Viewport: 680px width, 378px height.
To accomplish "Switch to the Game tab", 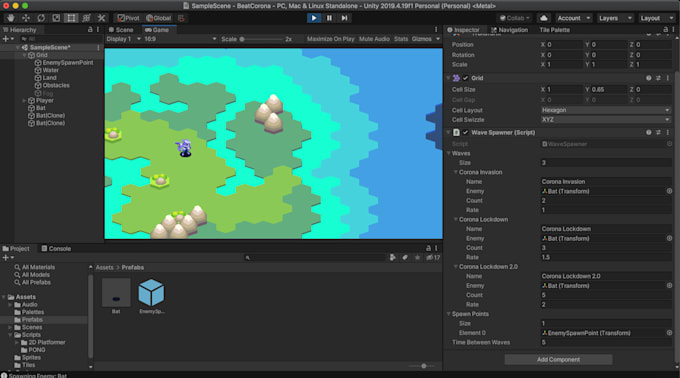I will coord(157,29).
